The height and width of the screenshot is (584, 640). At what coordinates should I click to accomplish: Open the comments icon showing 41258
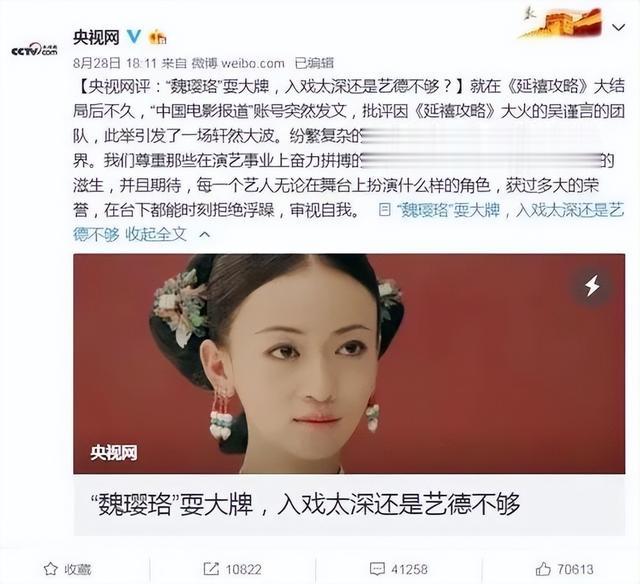tap(398, 569)
